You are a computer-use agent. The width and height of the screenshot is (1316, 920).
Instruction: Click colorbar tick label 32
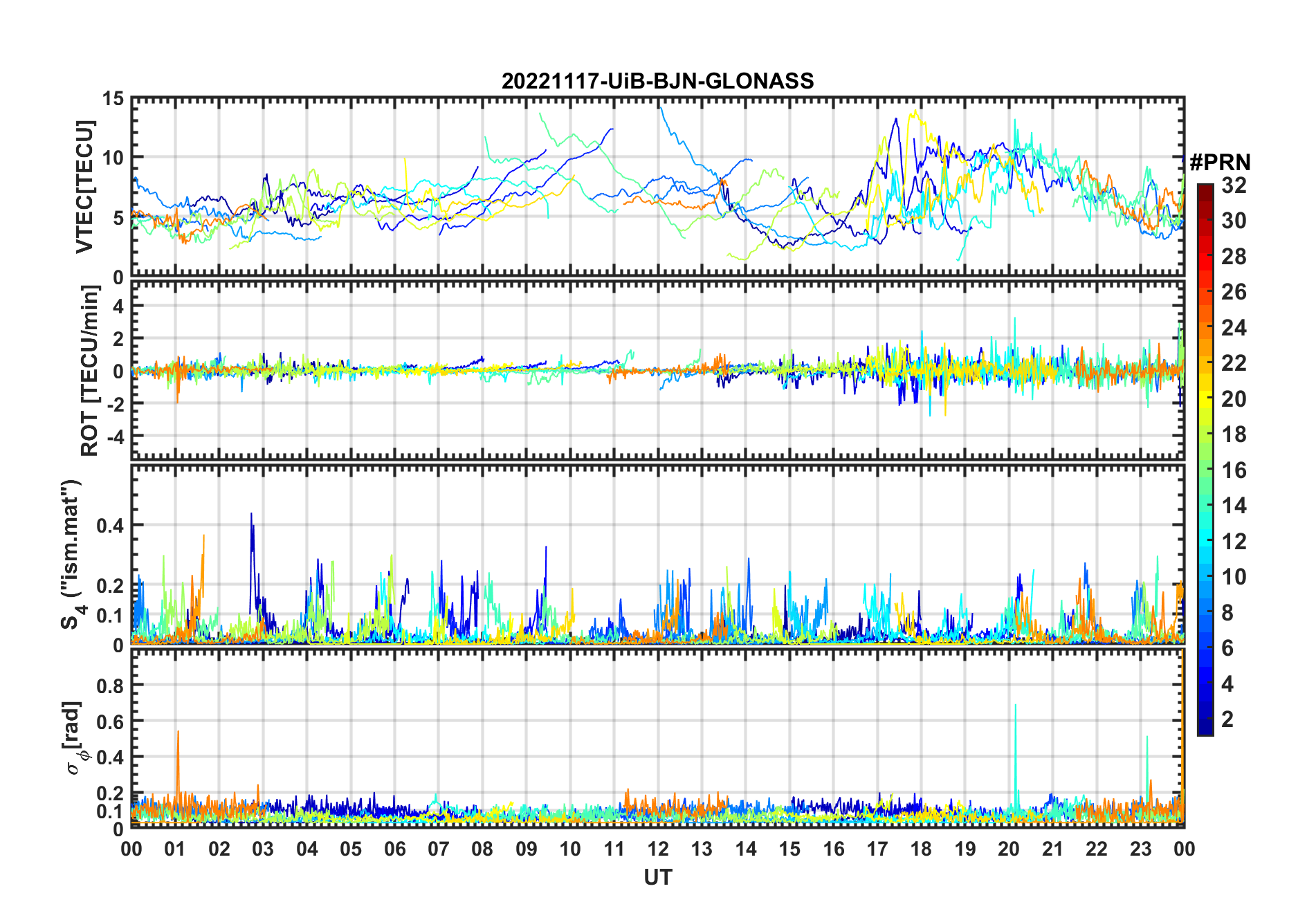click(1234, 185)
